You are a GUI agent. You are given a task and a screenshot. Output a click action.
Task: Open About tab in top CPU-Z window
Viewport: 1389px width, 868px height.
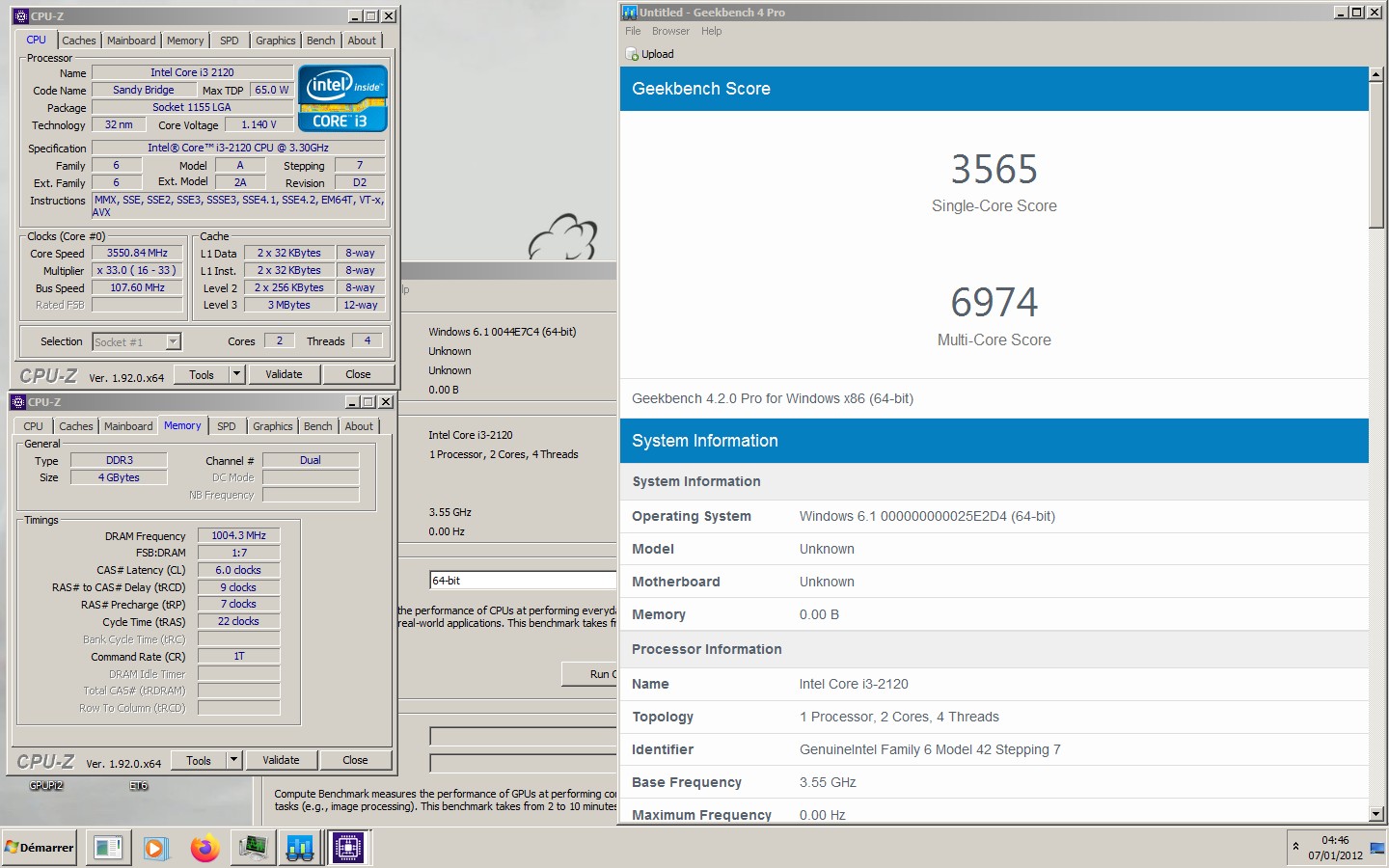(363, 41)
